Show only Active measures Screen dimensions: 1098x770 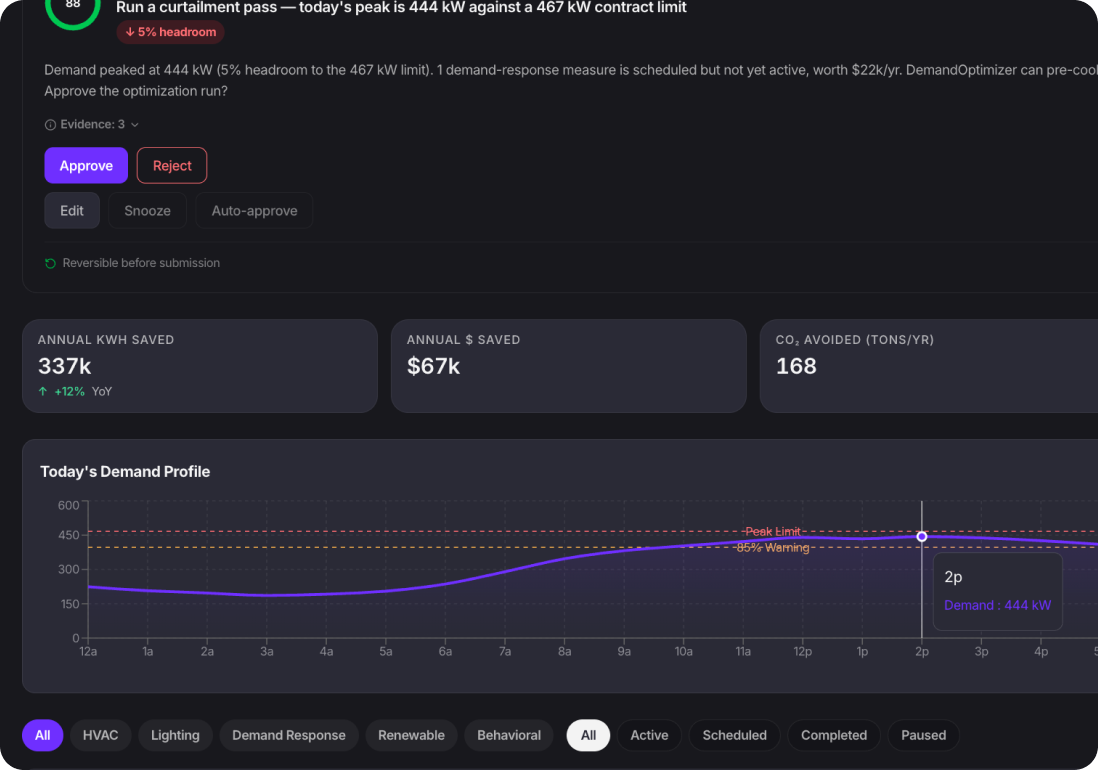pos(649,735)
